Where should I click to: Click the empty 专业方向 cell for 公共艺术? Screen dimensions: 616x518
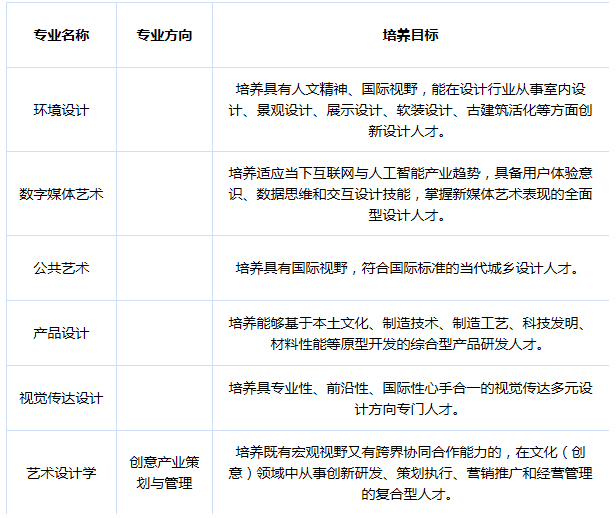point(165,268)
